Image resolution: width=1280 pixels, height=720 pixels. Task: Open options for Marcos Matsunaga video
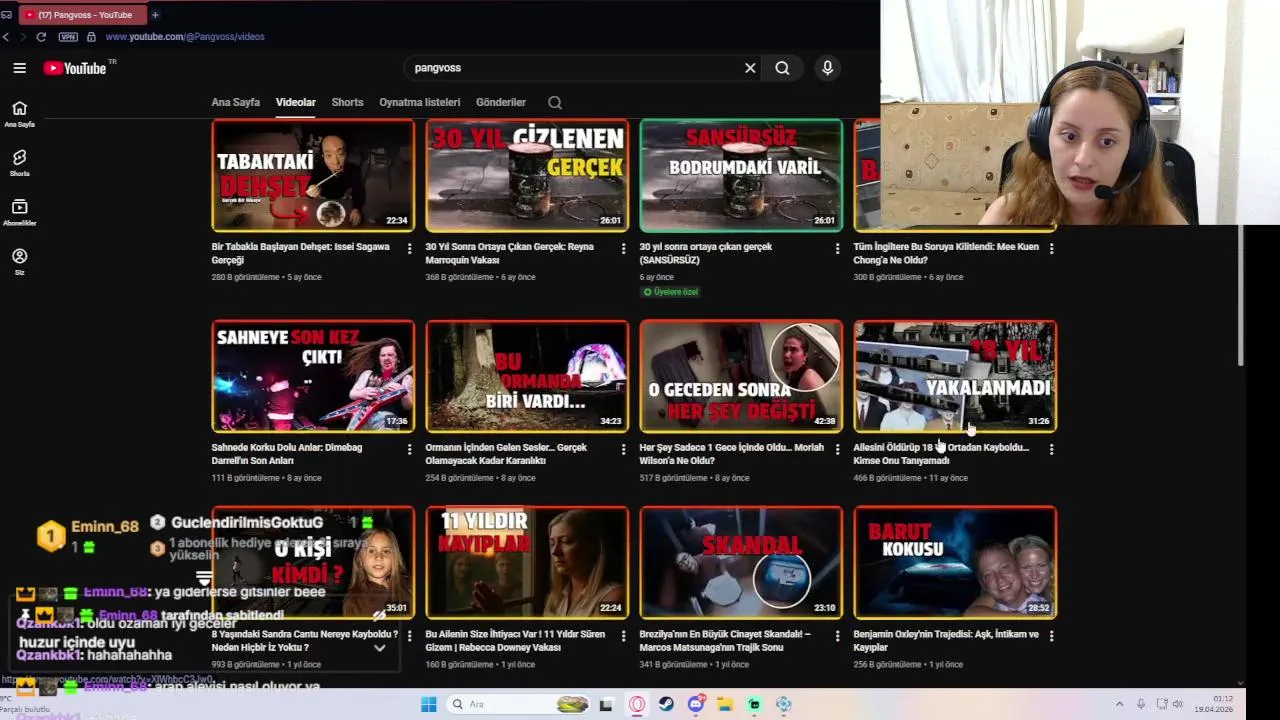[x=837, y=636]
